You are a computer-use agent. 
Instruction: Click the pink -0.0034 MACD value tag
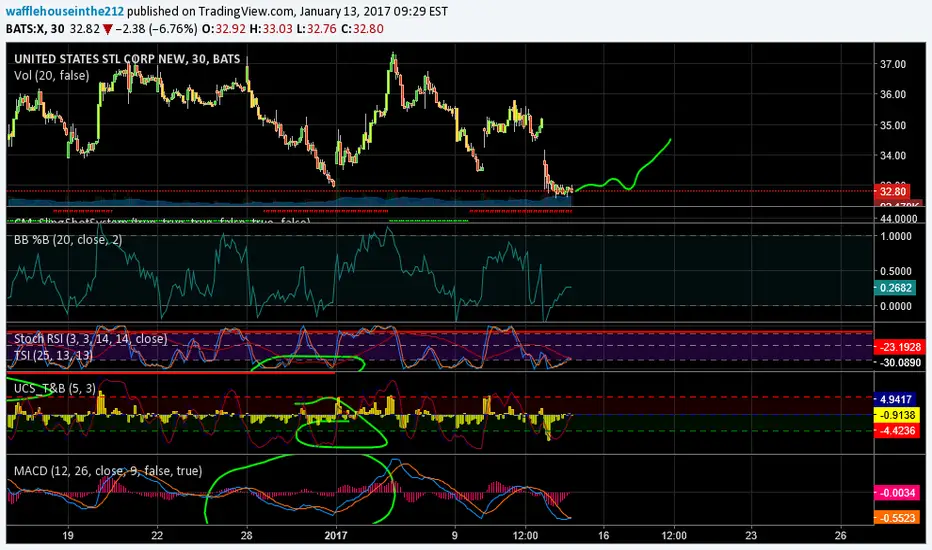pyautogui.click(x=896, y=492)
